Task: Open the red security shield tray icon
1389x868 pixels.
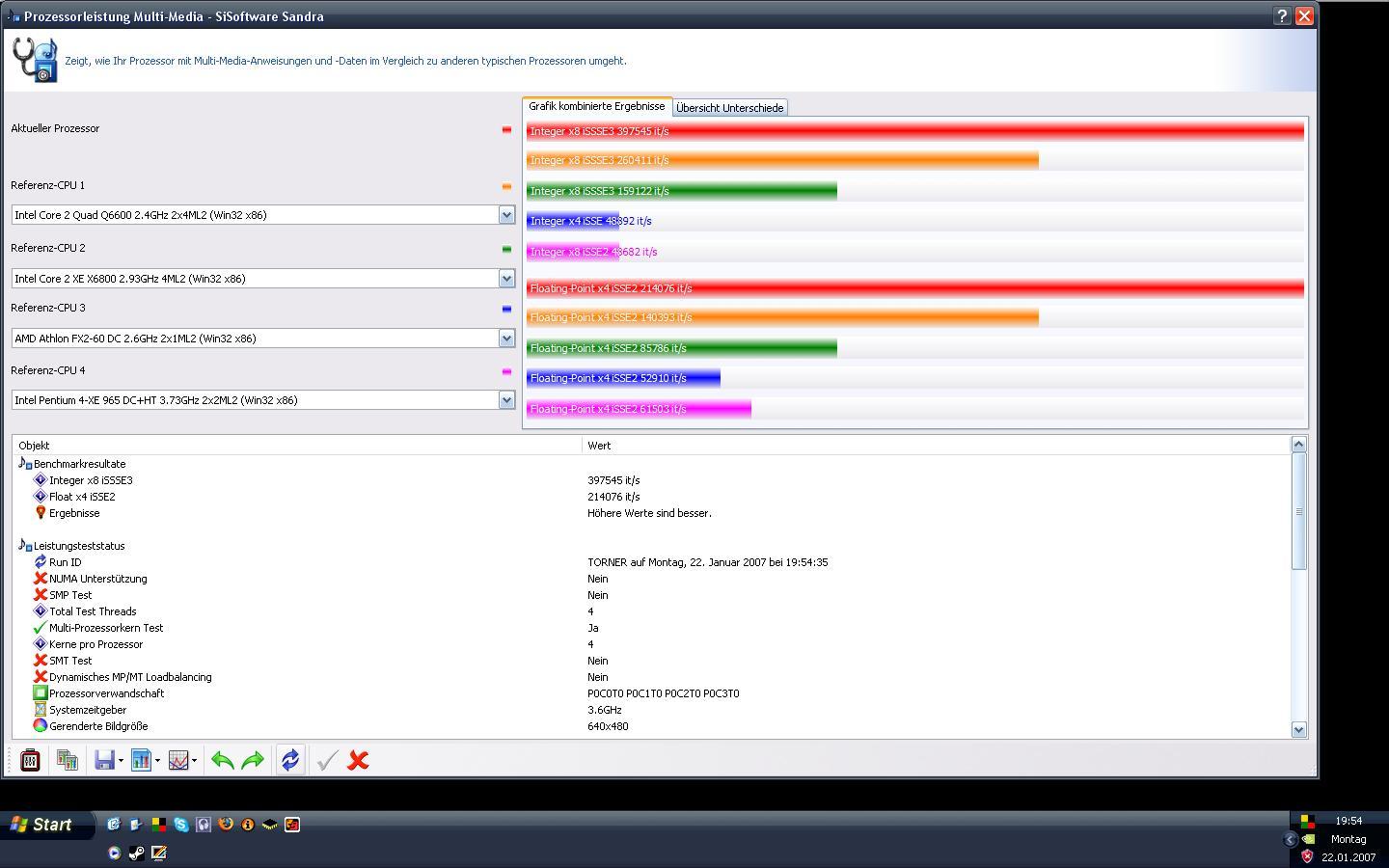Action: point(1307,856)
